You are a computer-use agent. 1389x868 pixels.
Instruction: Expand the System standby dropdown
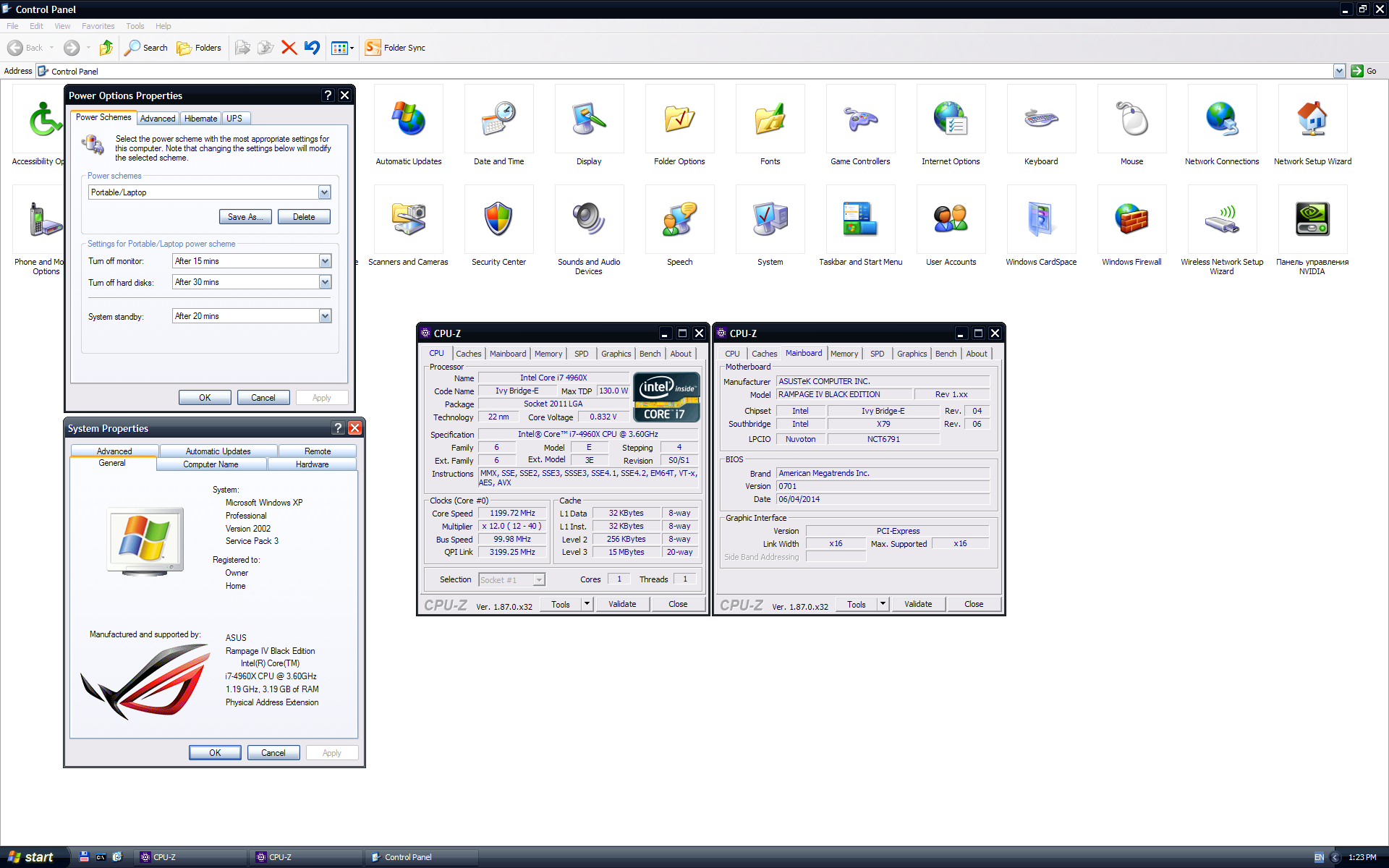click(x=325, y=316)
